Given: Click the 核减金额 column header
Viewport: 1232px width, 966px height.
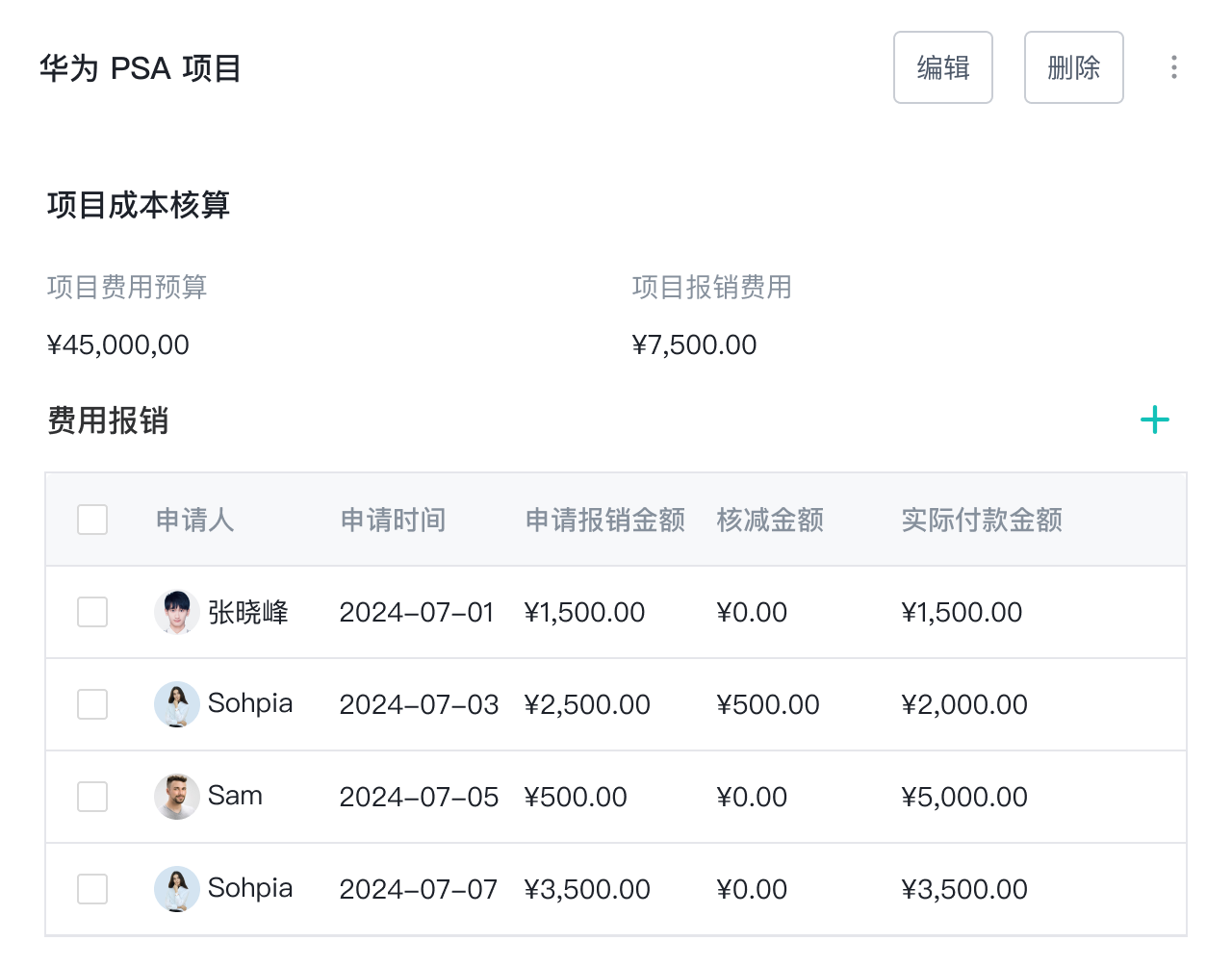Looking at the screenshot, I should tap(770, 521).
